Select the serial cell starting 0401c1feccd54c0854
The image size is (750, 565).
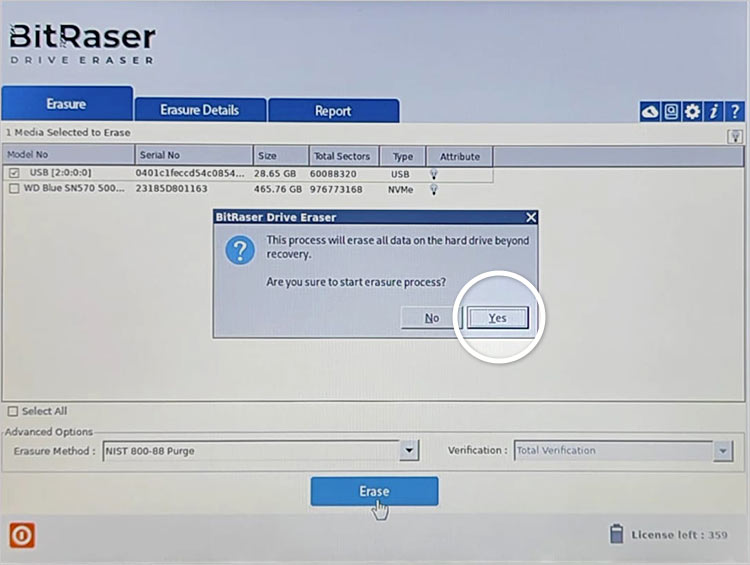[190, 173]
